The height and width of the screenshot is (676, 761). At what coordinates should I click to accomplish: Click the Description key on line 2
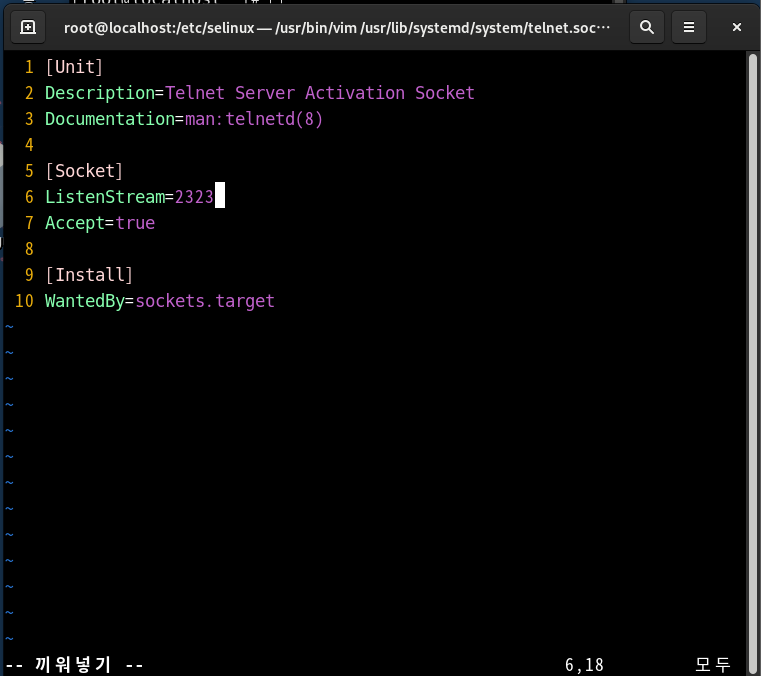tap(99, 93)
